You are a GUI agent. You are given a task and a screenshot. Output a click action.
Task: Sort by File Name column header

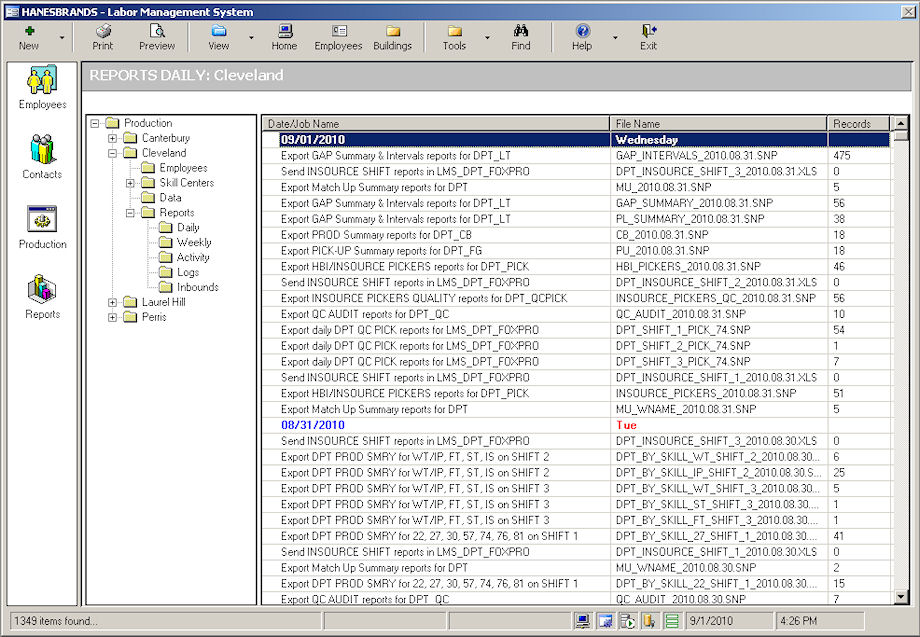pos(719,124)
